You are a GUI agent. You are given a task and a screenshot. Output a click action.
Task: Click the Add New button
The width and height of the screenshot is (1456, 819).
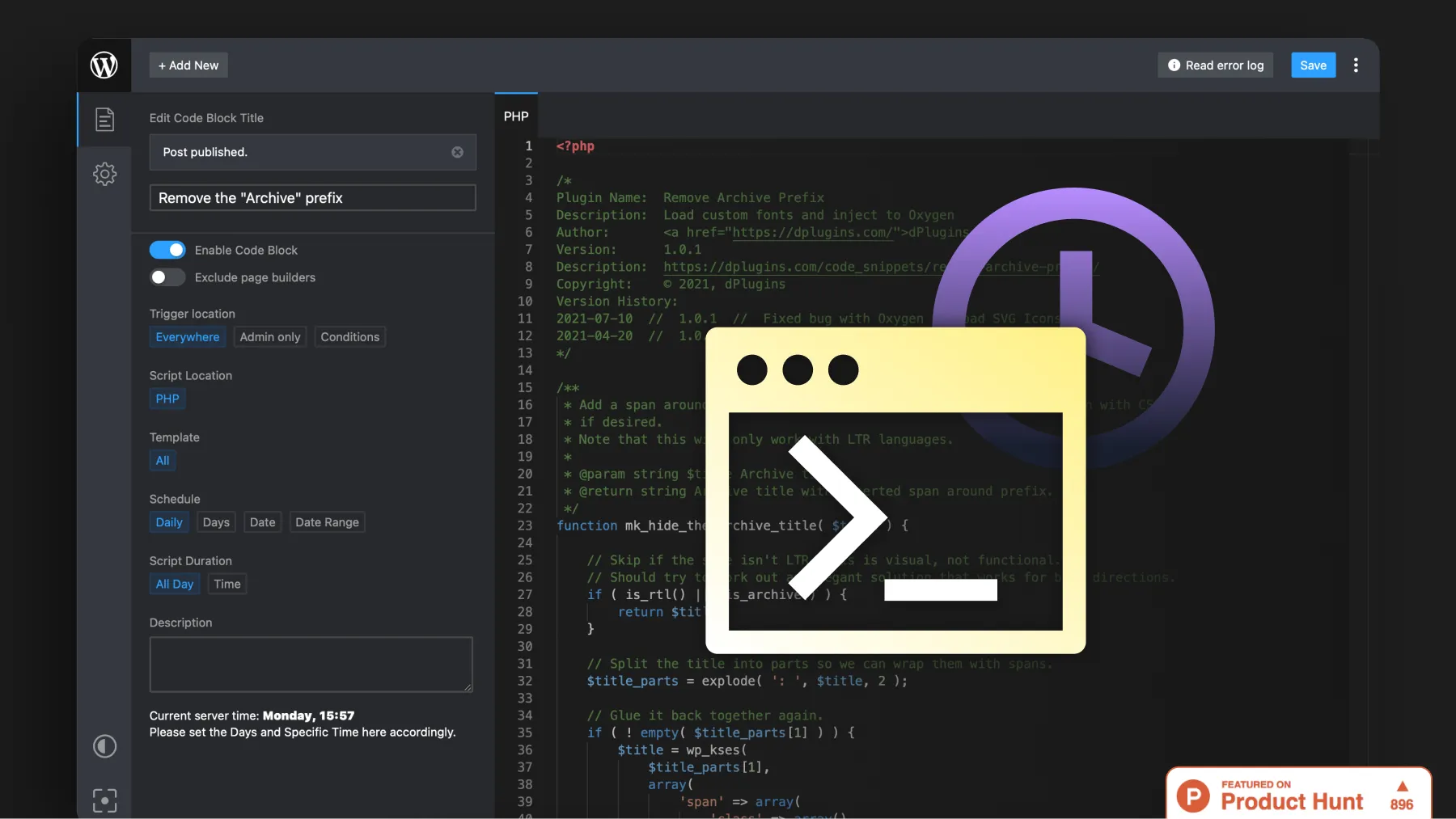(x=188, y=65)
